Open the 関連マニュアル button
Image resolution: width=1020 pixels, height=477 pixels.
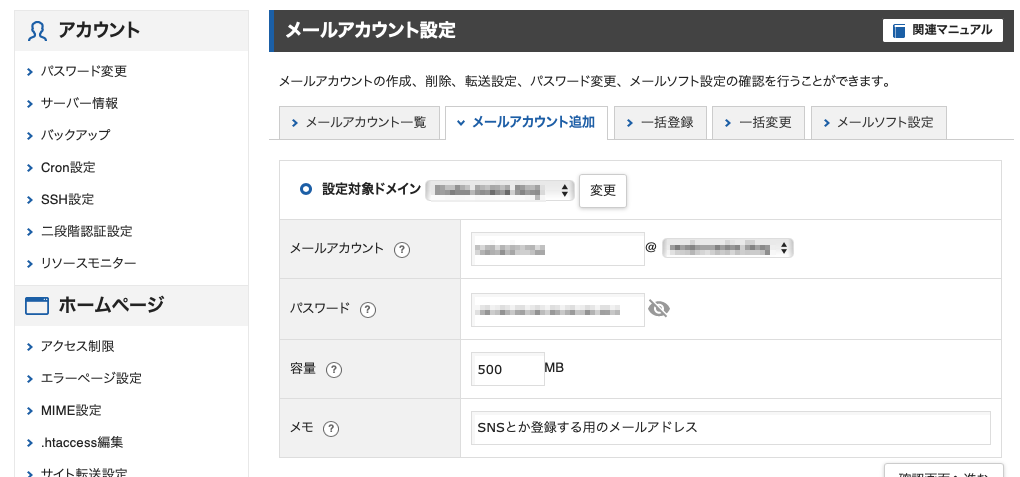(x=943, y=31)
